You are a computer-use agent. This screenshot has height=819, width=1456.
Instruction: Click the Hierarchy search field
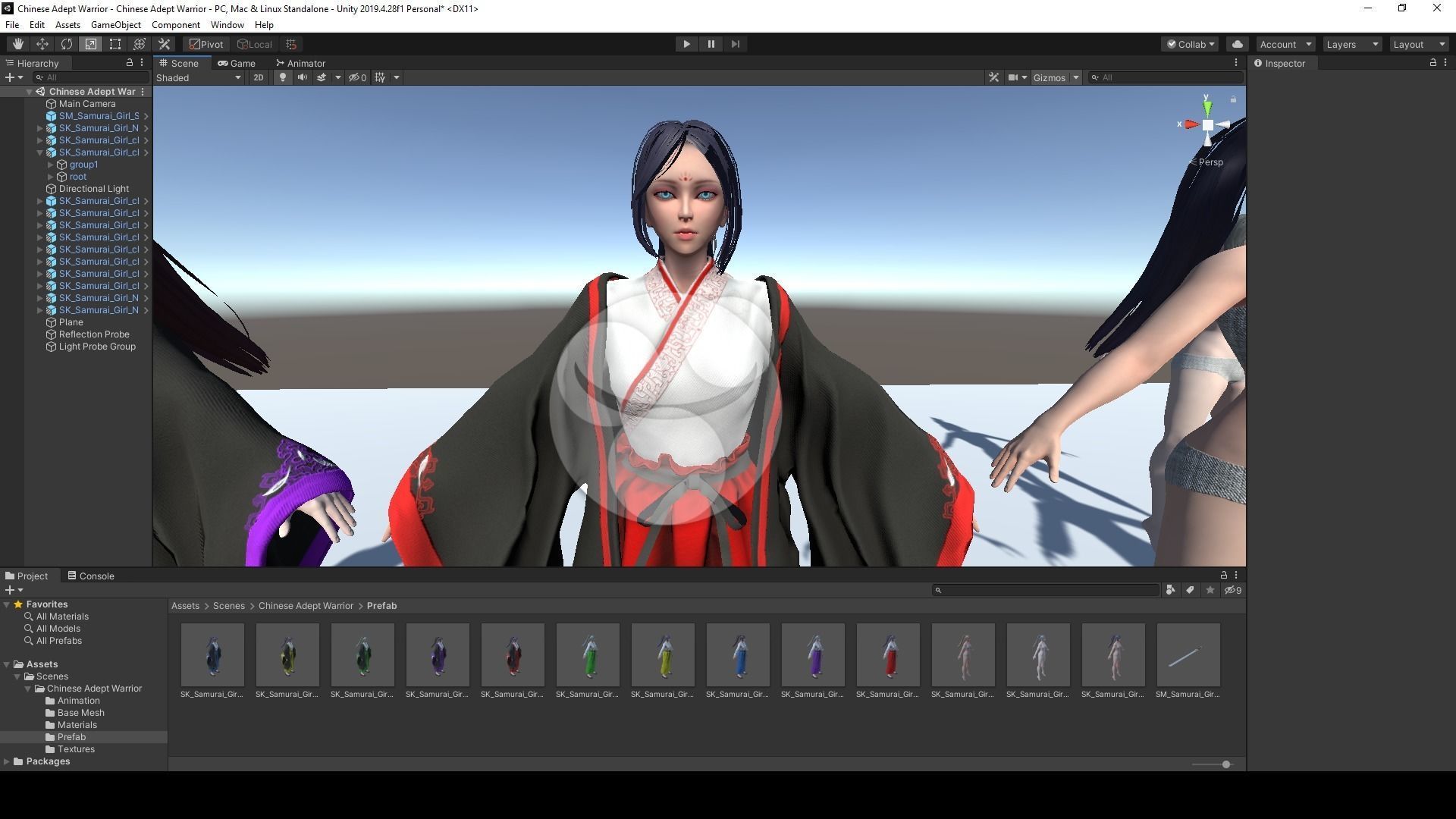point(91,77)
